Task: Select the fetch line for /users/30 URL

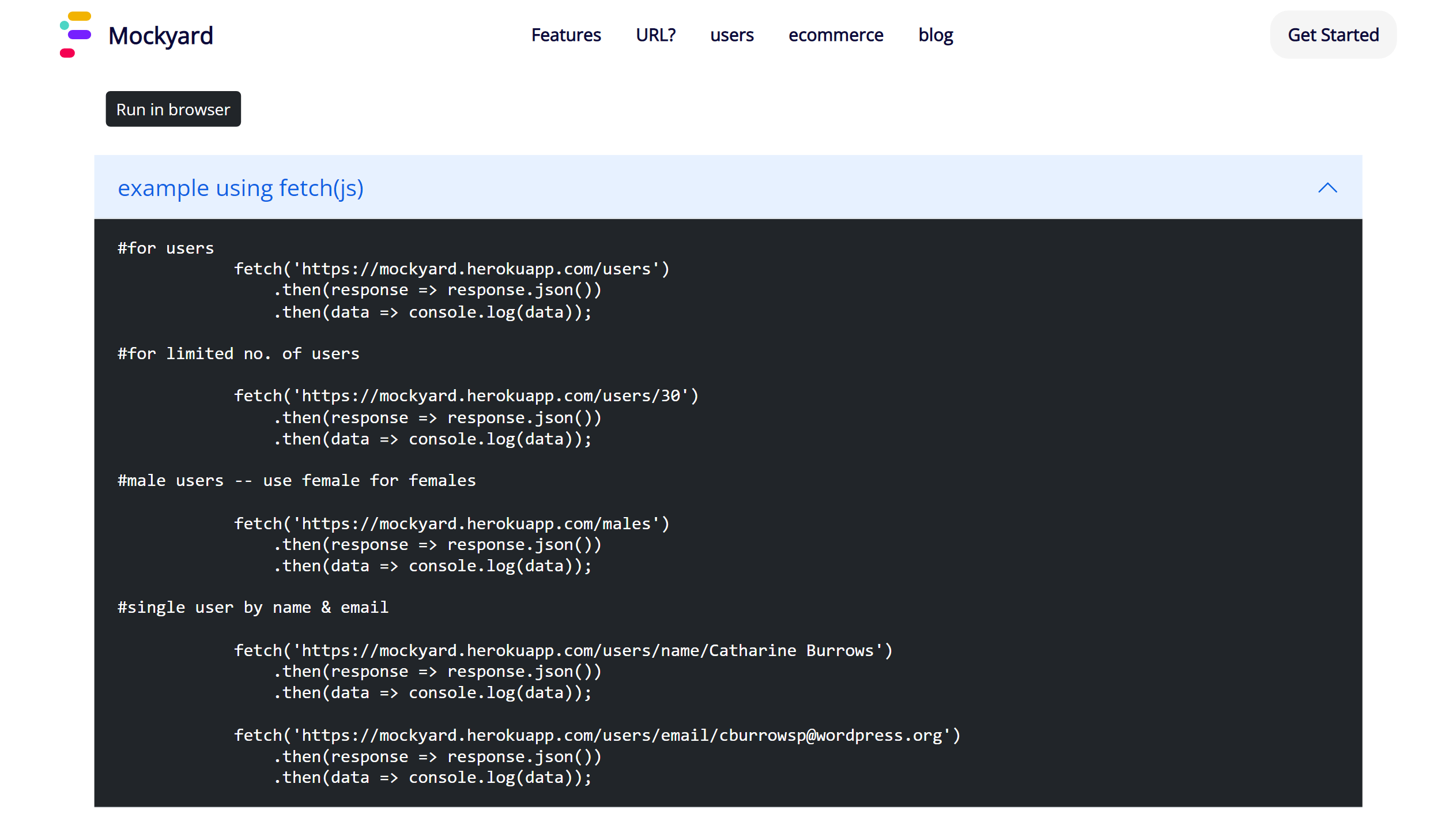Action: point(466,395)
